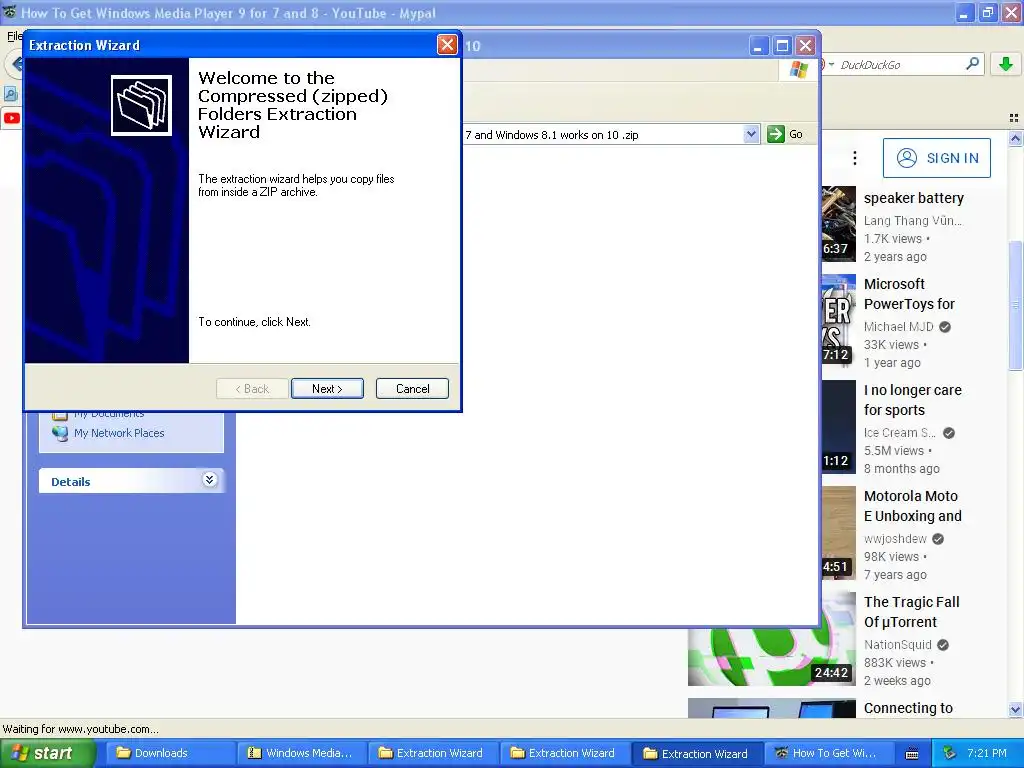1024x768 pixels.
Task: Click the green Go arrow button
Action: (775, 134)
